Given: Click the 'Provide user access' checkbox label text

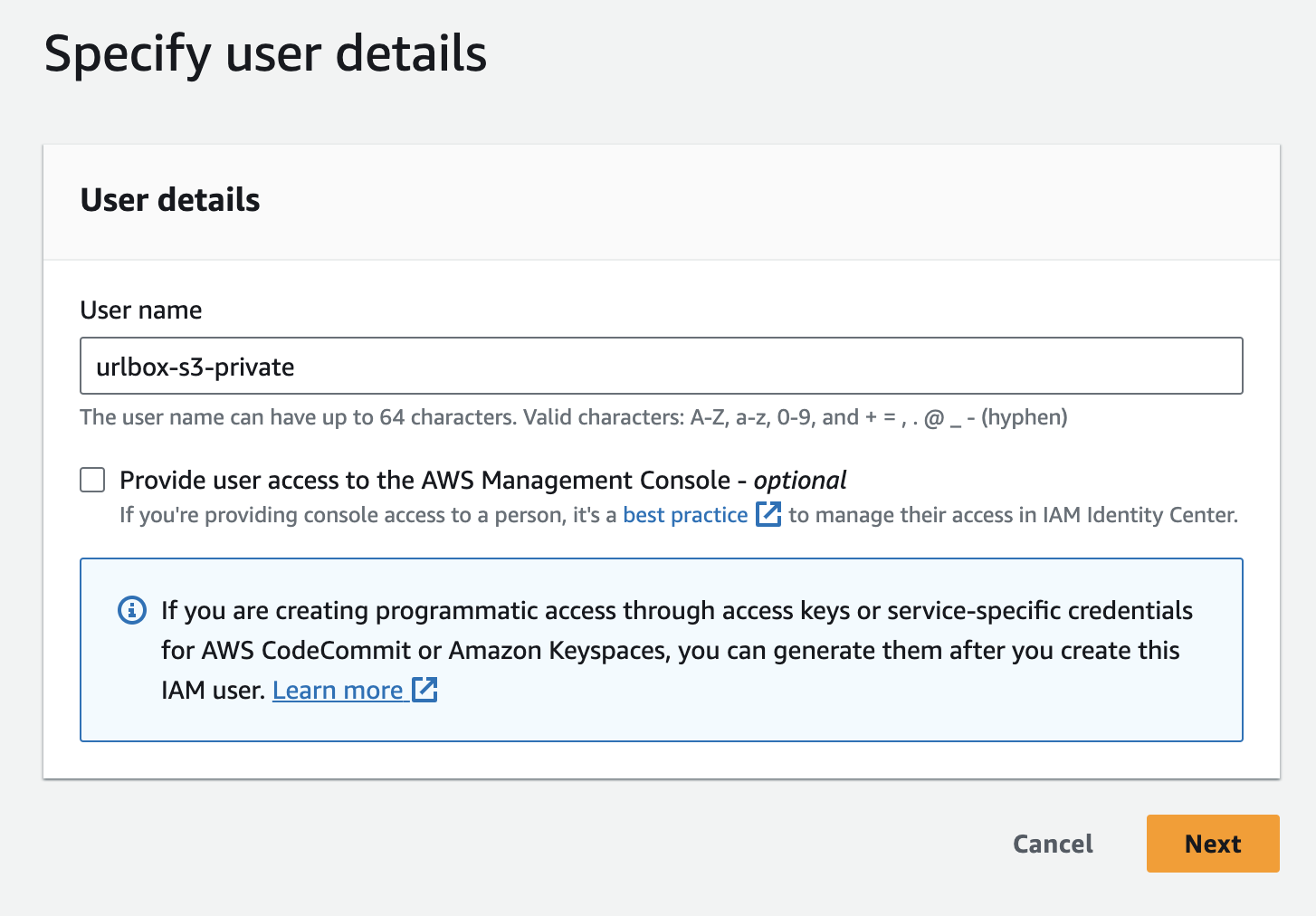Looking at the screenshot, I should pyautogui.click(x=424, y=480).
